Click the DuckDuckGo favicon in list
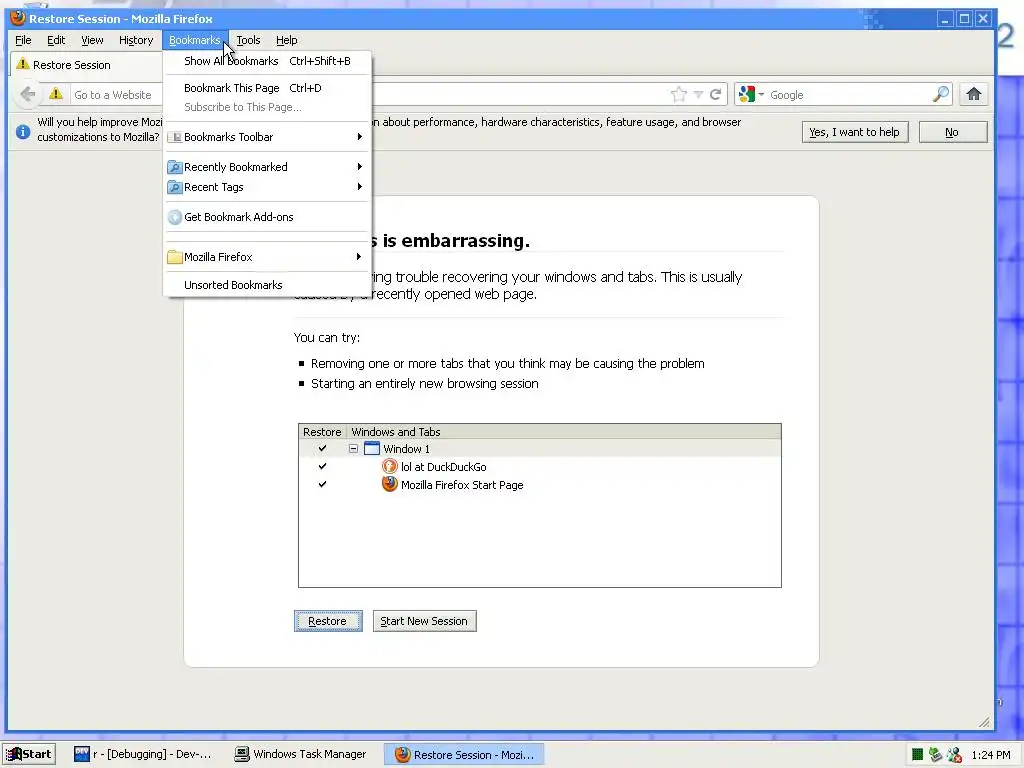1024x768 pixels. [390, 466]
